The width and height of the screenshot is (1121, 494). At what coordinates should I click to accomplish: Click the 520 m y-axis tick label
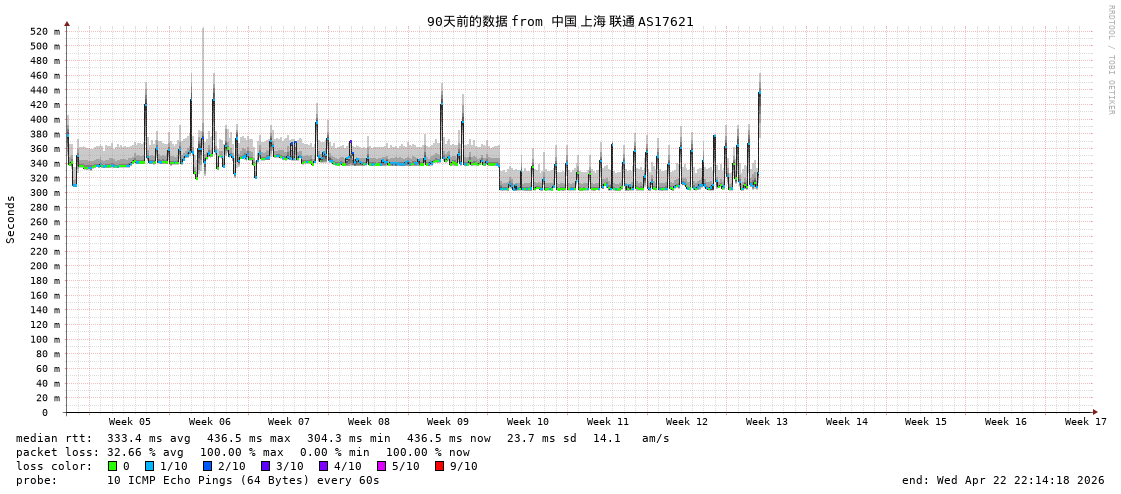(44, 31)
